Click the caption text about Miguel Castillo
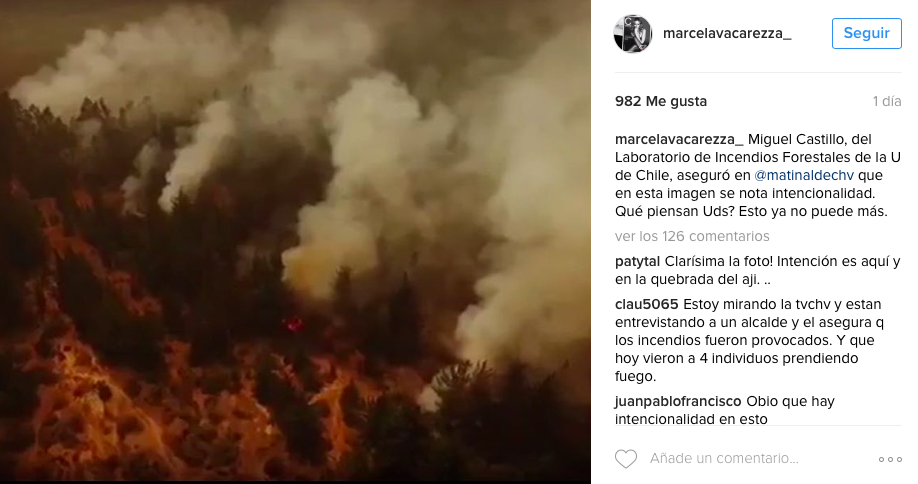 tap(758, 175)
